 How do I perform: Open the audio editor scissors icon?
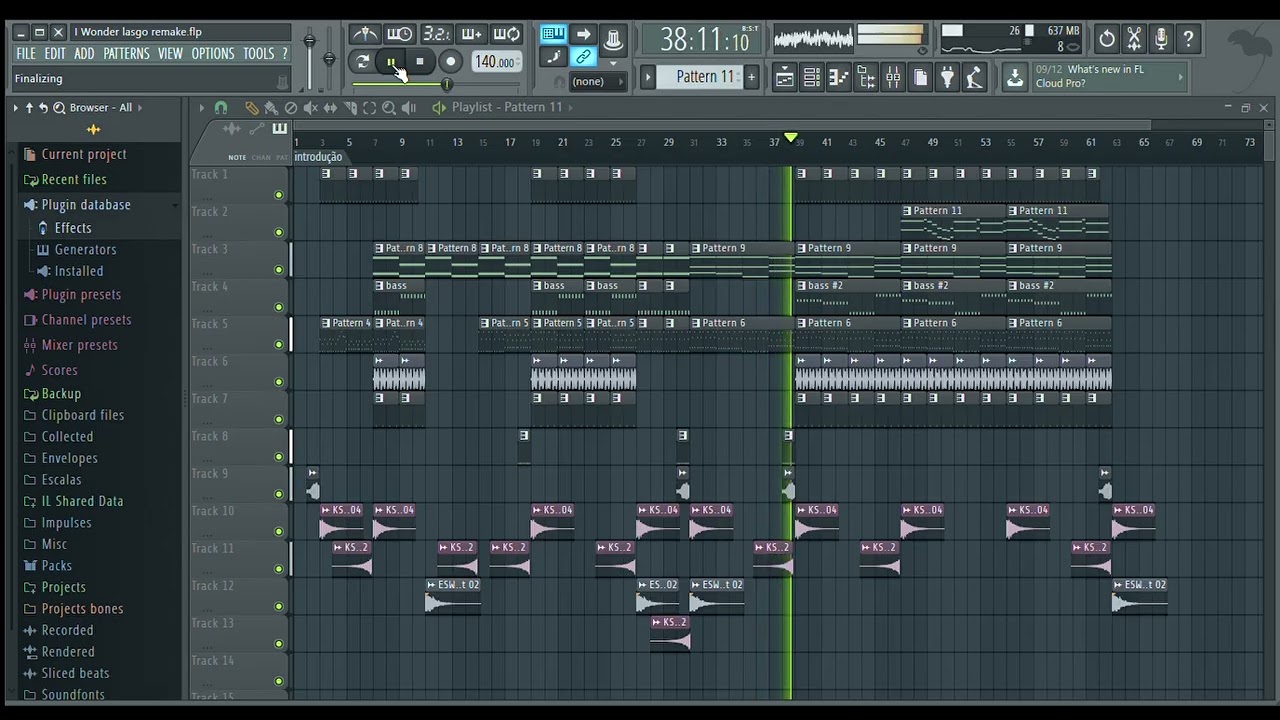click(x=1134, y=39)
